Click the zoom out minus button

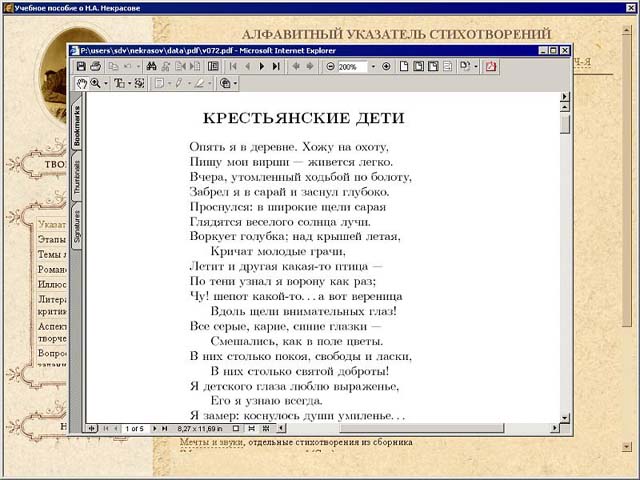[x=330, y=67]
